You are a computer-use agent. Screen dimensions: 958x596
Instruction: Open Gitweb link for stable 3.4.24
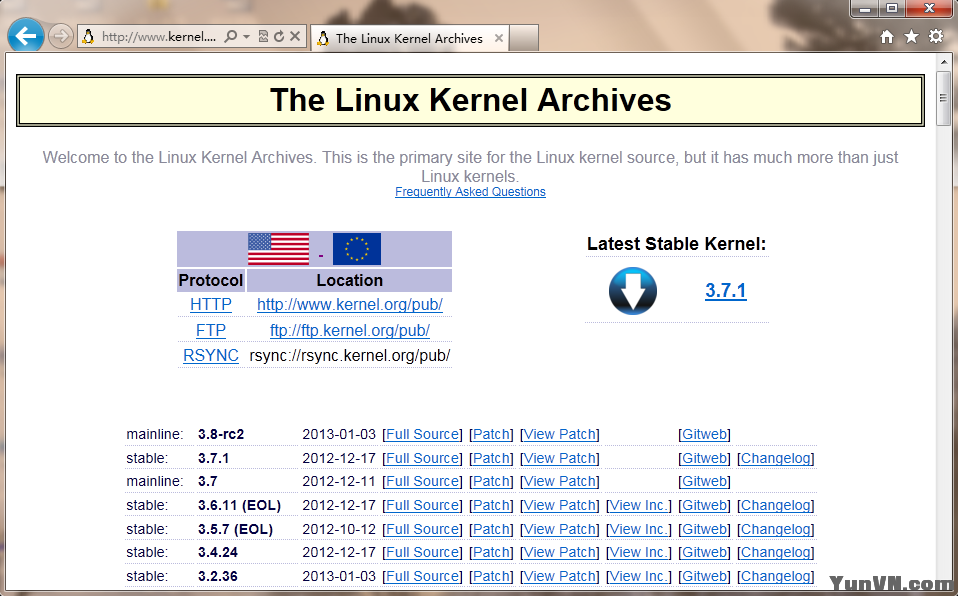click(704, 552)
